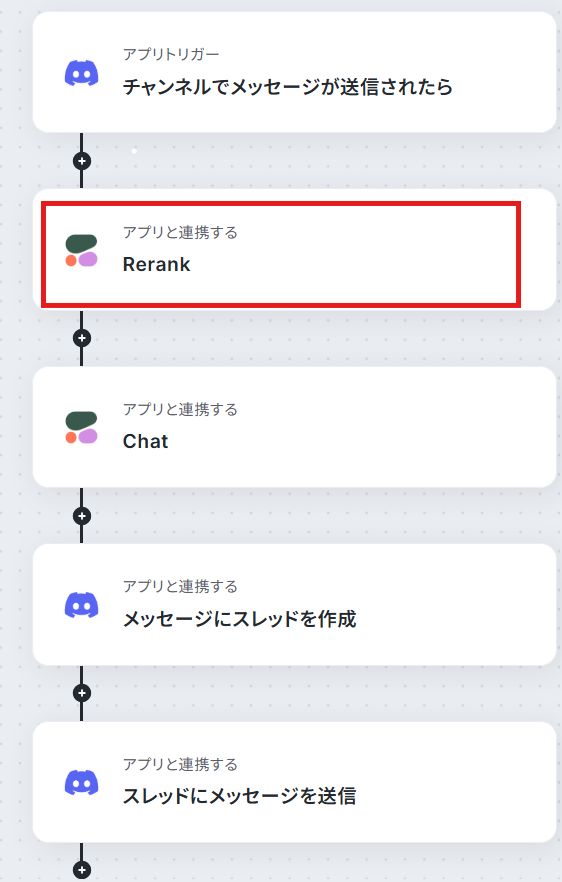Image resolution: width=562 pixels, height=882 pixels.
Task: Add a step below the trigger card via plus
Action: (x=82, y=161)
